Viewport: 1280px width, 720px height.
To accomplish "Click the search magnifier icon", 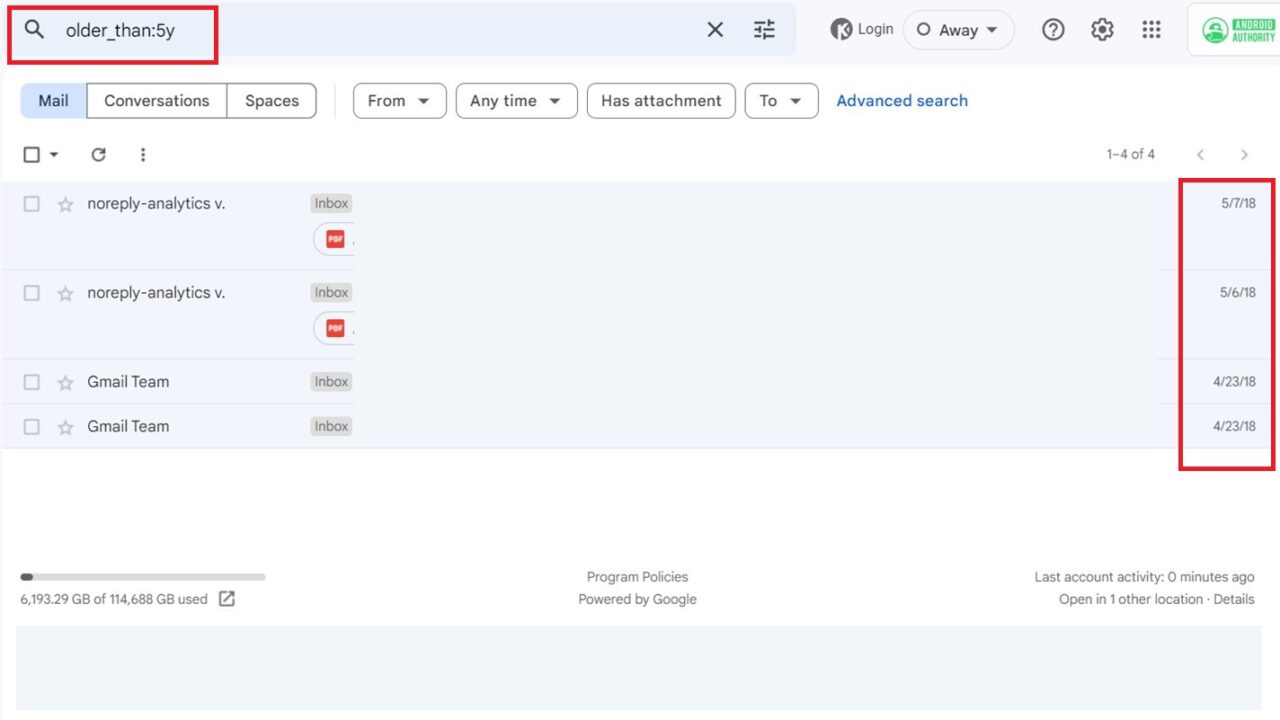I will pos(35,30).
